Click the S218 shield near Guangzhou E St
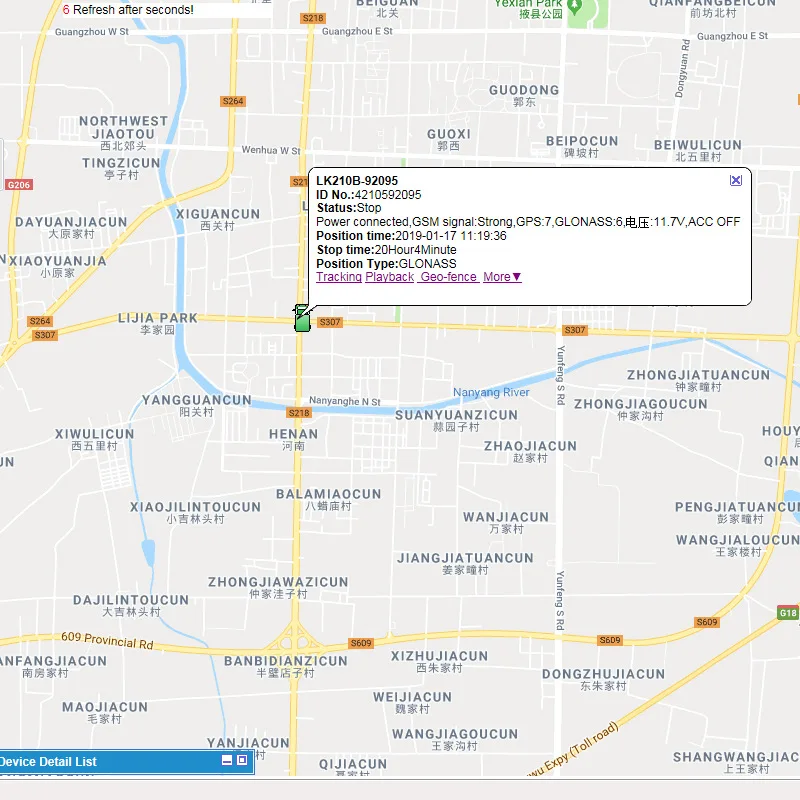The height and width of the screenshot is (800, 800). click(x=313, y=18)
